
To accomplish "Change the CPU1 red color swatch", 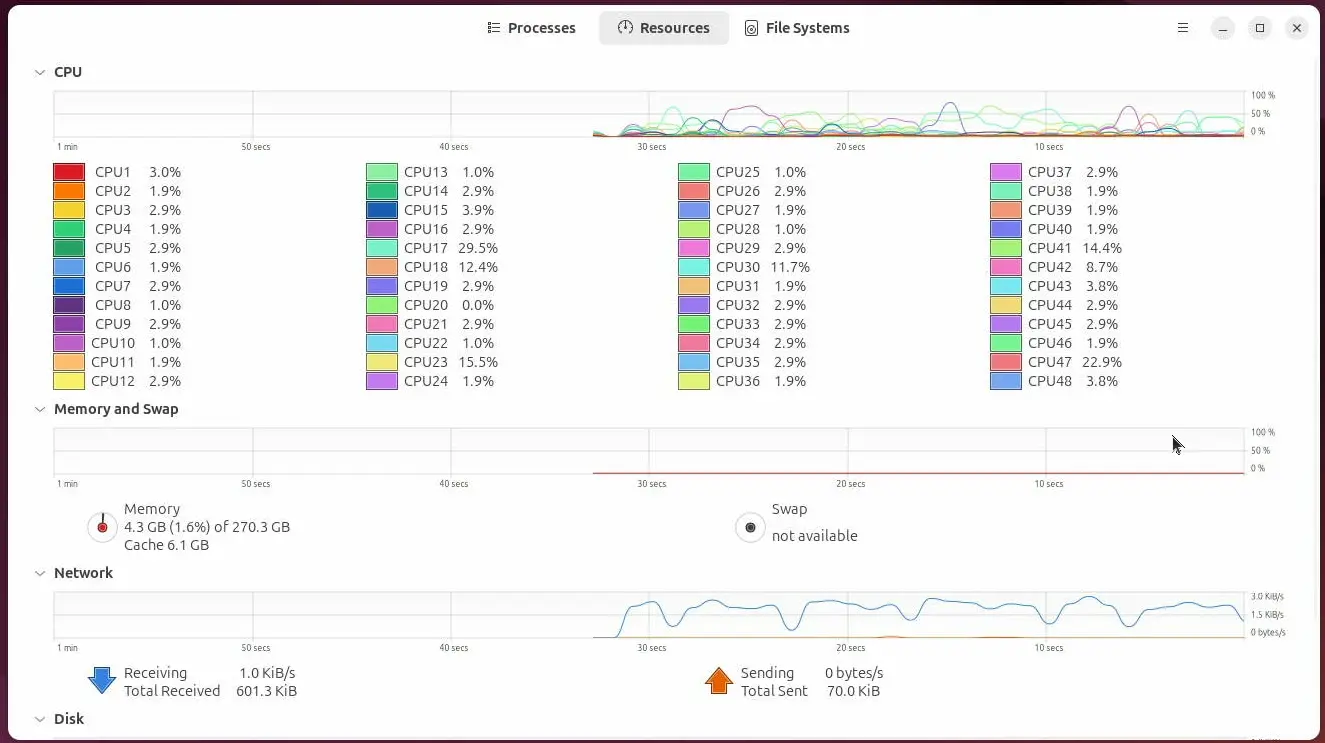I will click(69, 172).
